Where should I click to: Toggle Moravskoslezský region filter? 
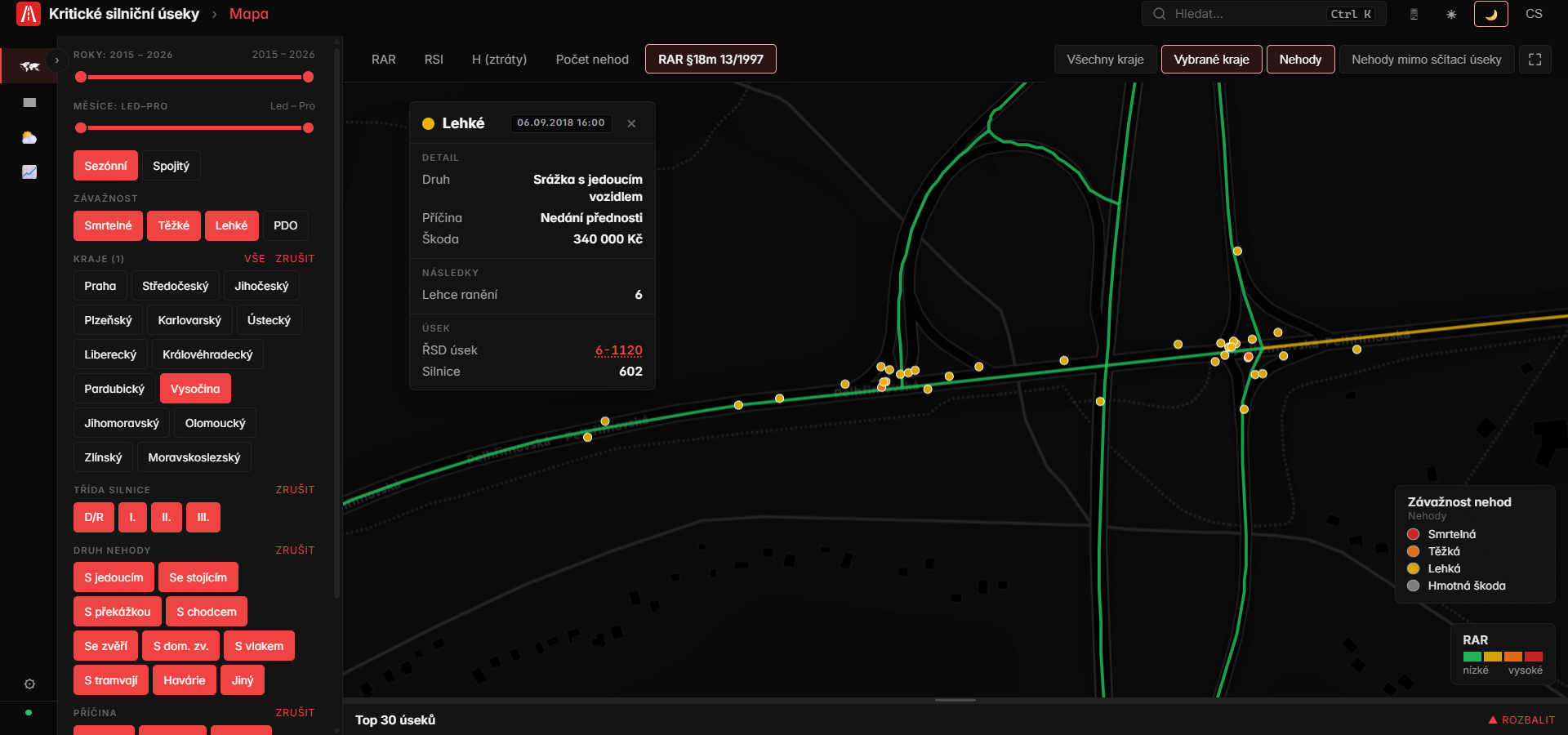(194, 457)
